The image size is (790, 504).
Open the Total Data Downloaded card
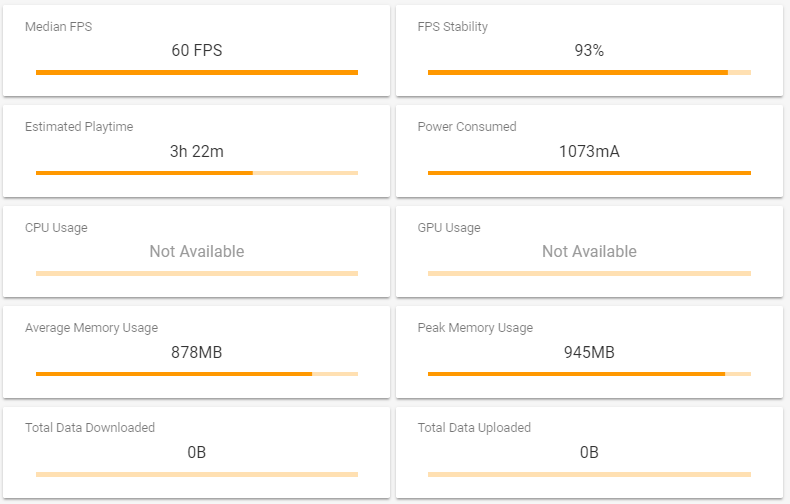[196, 452]
